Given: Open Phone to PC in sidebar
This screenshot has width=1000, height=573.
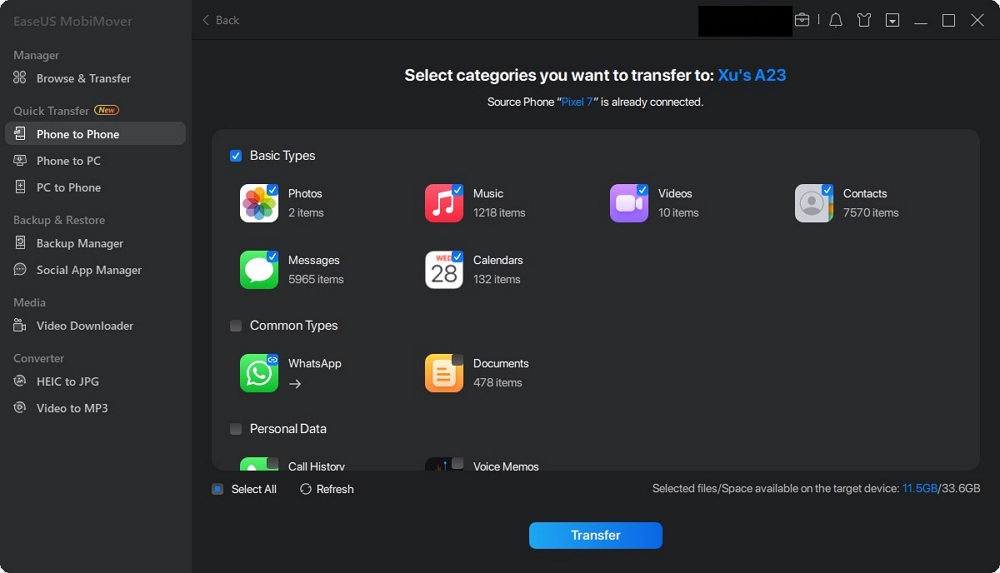Looking at the screenshot, I should click(68, 161).
